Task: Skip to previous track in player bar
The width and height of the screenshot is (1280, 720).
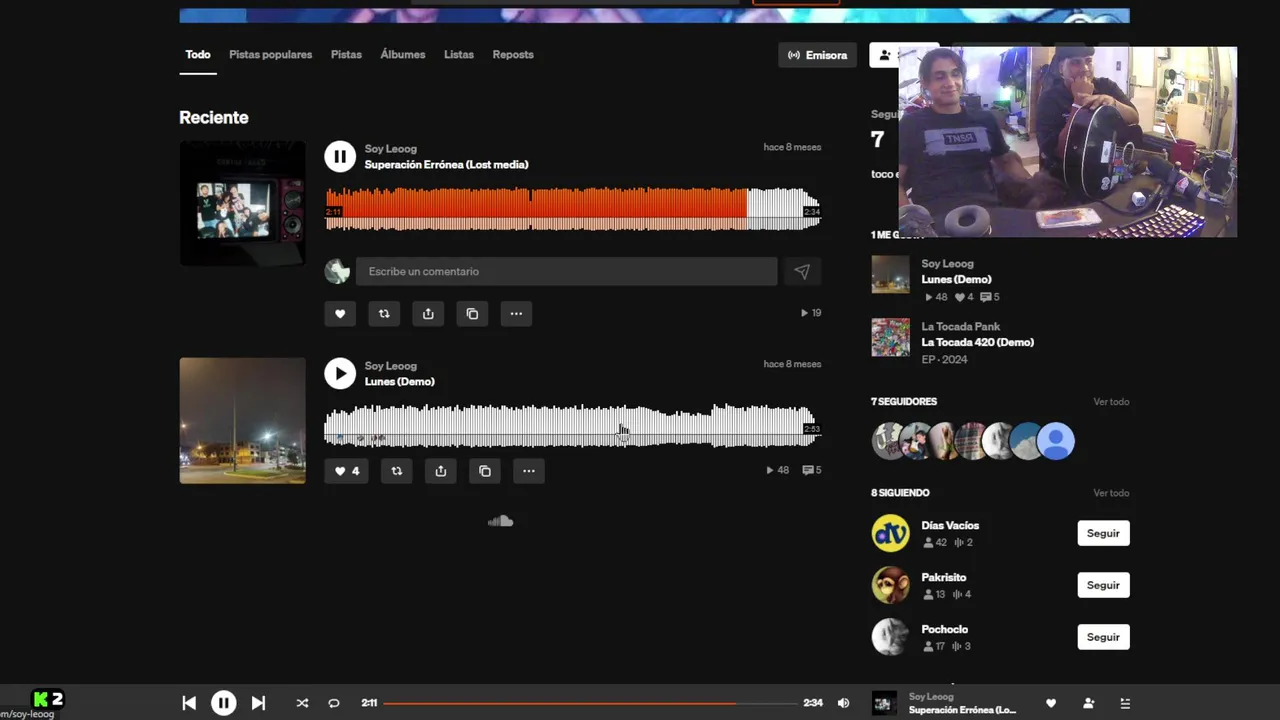Action: [x=189, y=703]
